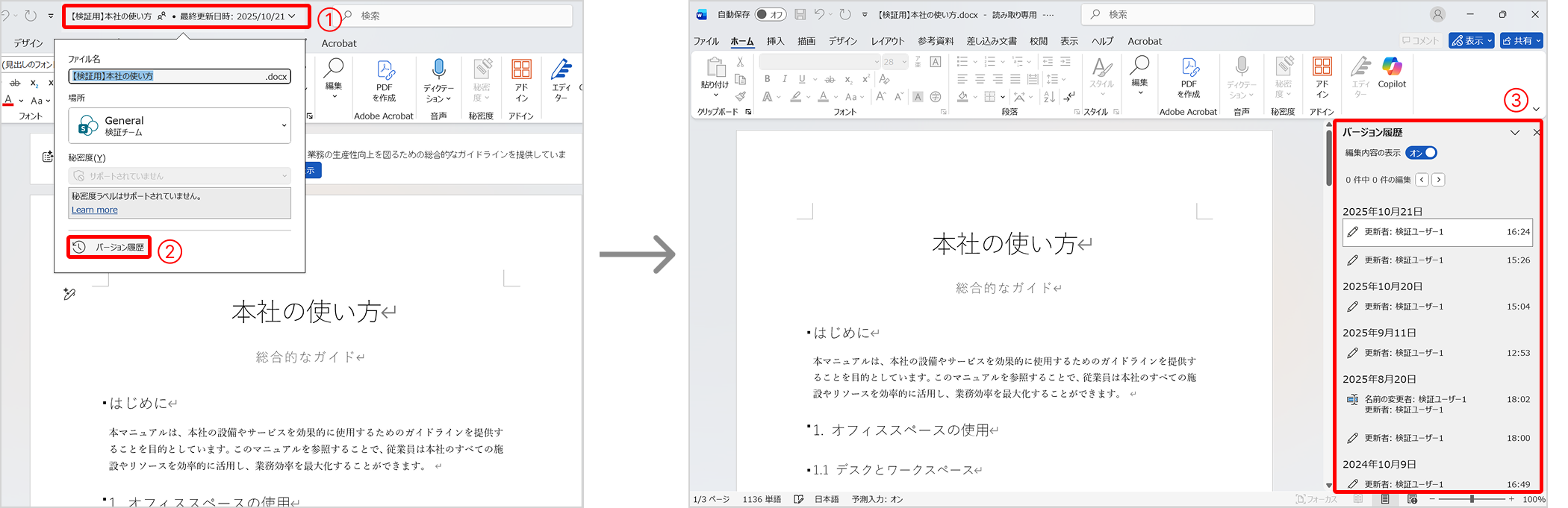Click the Copilot icon in the ribbon
The height and width of the screenshot is (508, 1568).
pos(1392,73)
